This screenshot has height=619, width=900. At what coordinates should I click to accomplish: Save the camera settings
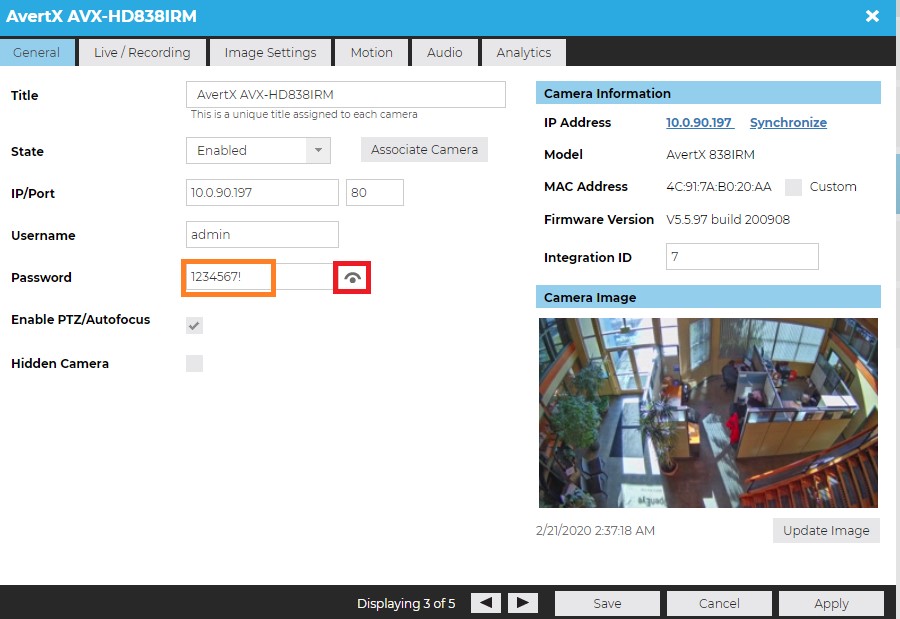click(607, 603)
